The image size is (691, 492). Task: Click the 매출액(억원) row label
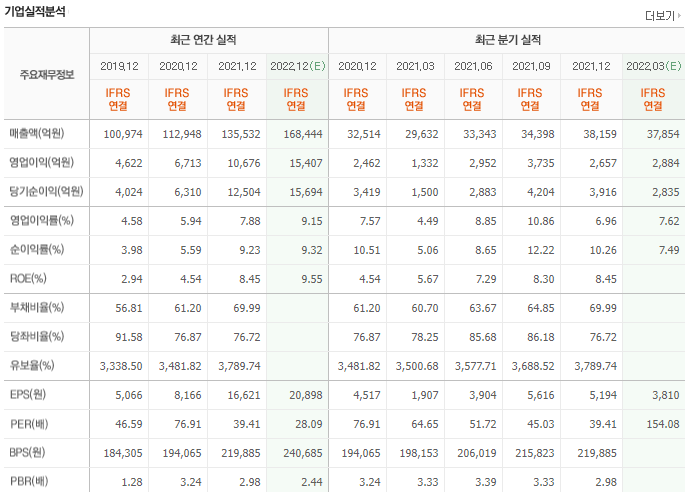click(37, 133)
